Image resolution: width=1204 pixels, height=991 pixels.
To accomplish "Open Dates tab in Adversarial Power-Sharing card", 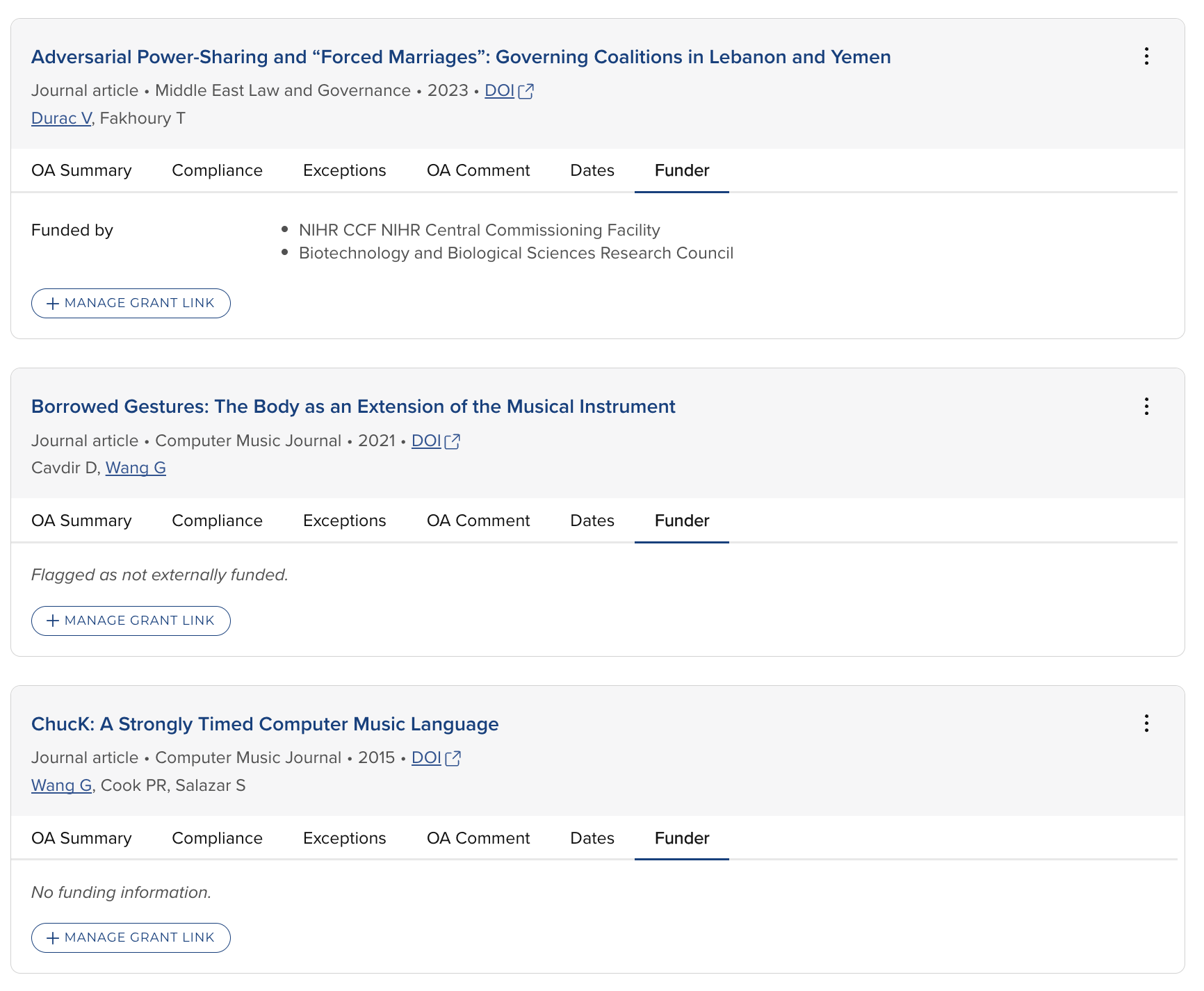I will tap(592, 170).
